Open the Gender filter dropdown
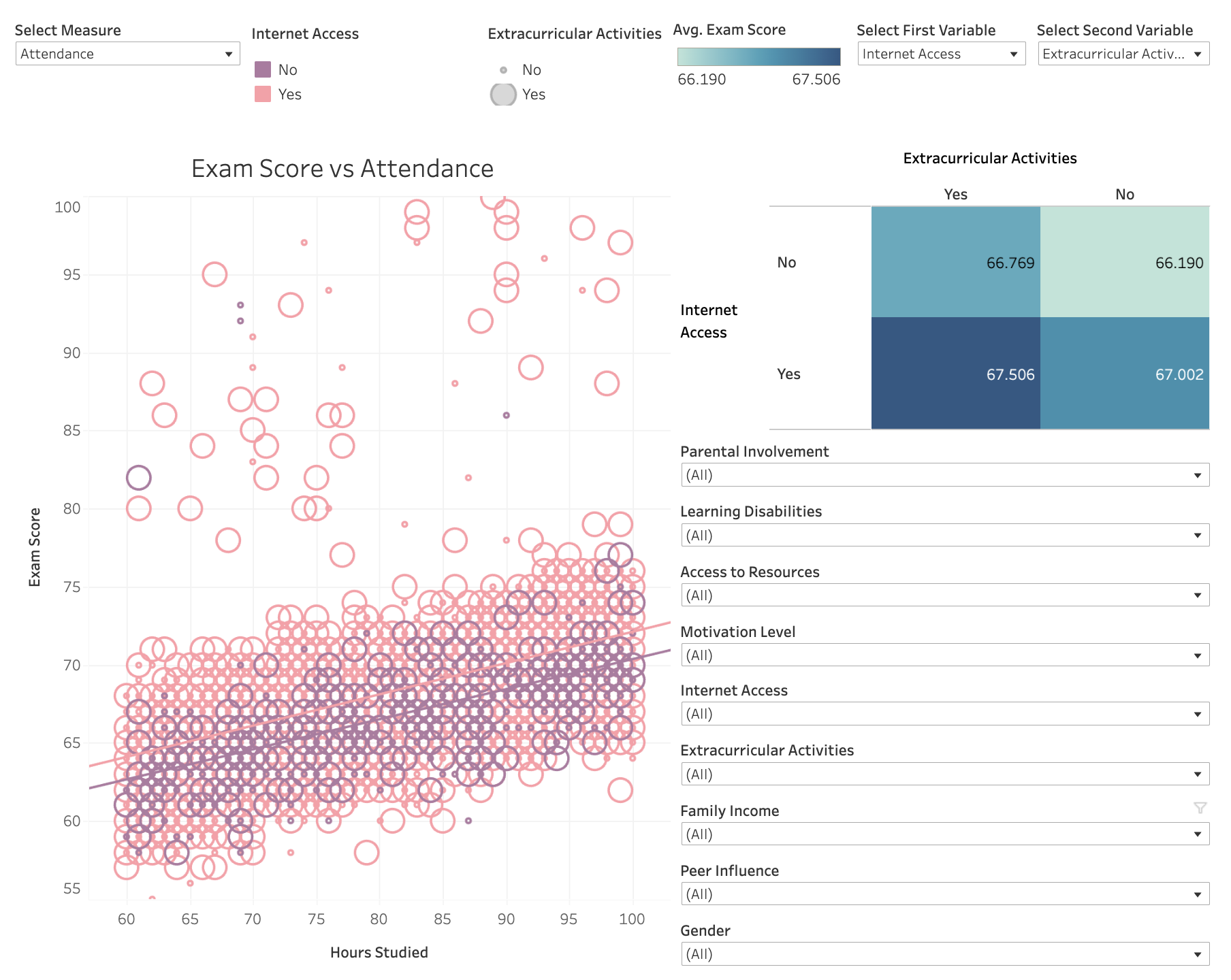Image resolution: width=1231 pixels, height=980 pixels. [944, 954]
